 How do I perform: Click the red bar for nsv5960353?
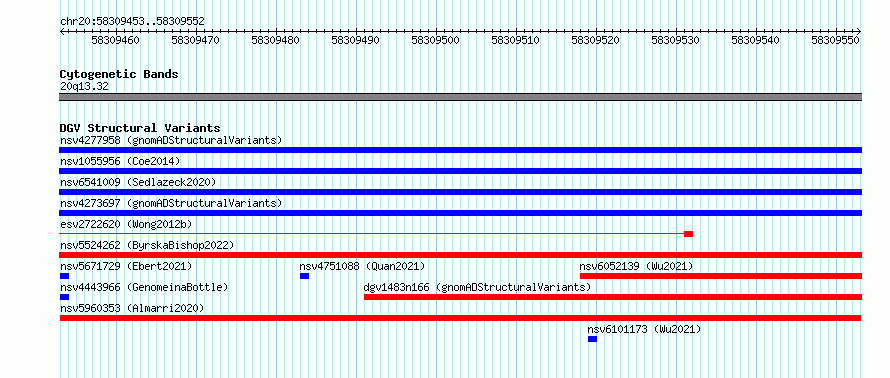(460, 318)
